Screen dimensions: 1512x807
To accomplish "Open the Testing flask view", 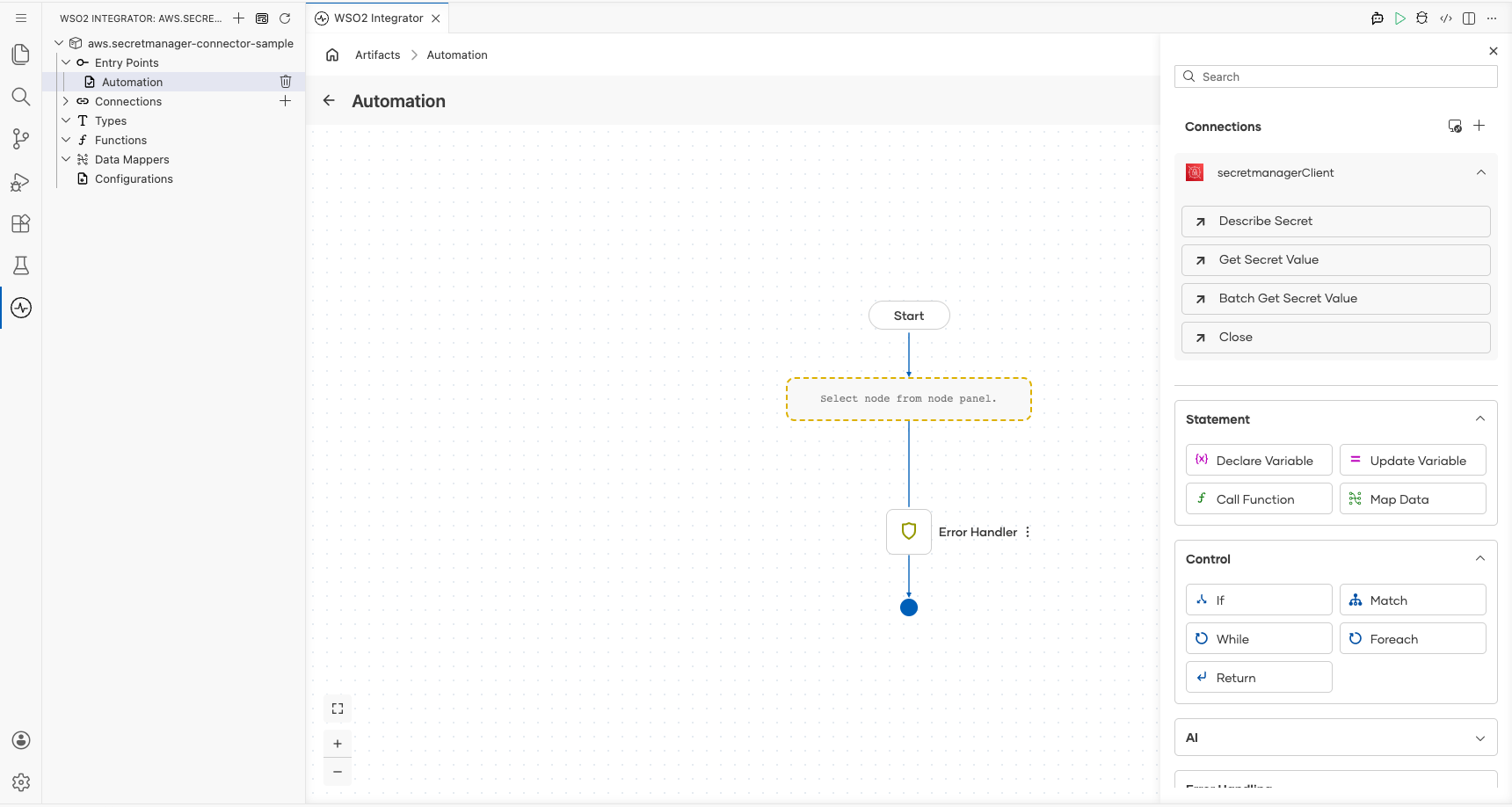I will (x=21, y=265).
